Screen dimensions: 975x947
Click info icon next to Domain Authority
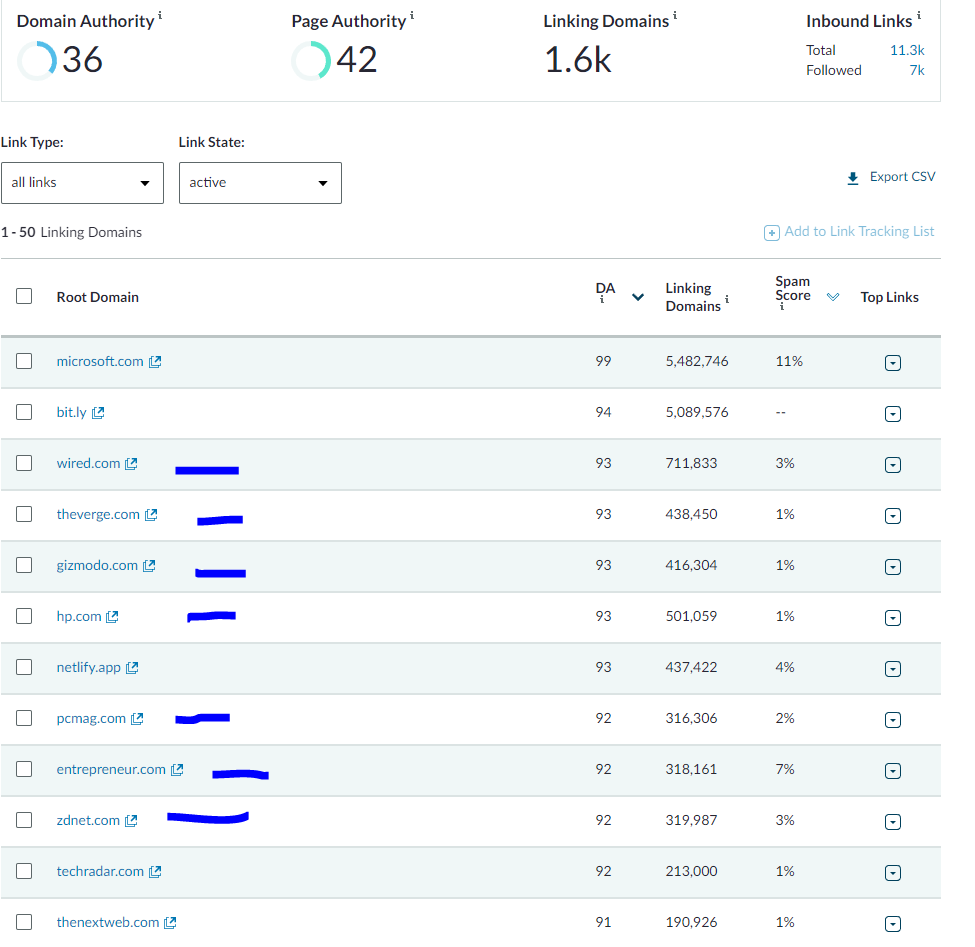[161, 17]
